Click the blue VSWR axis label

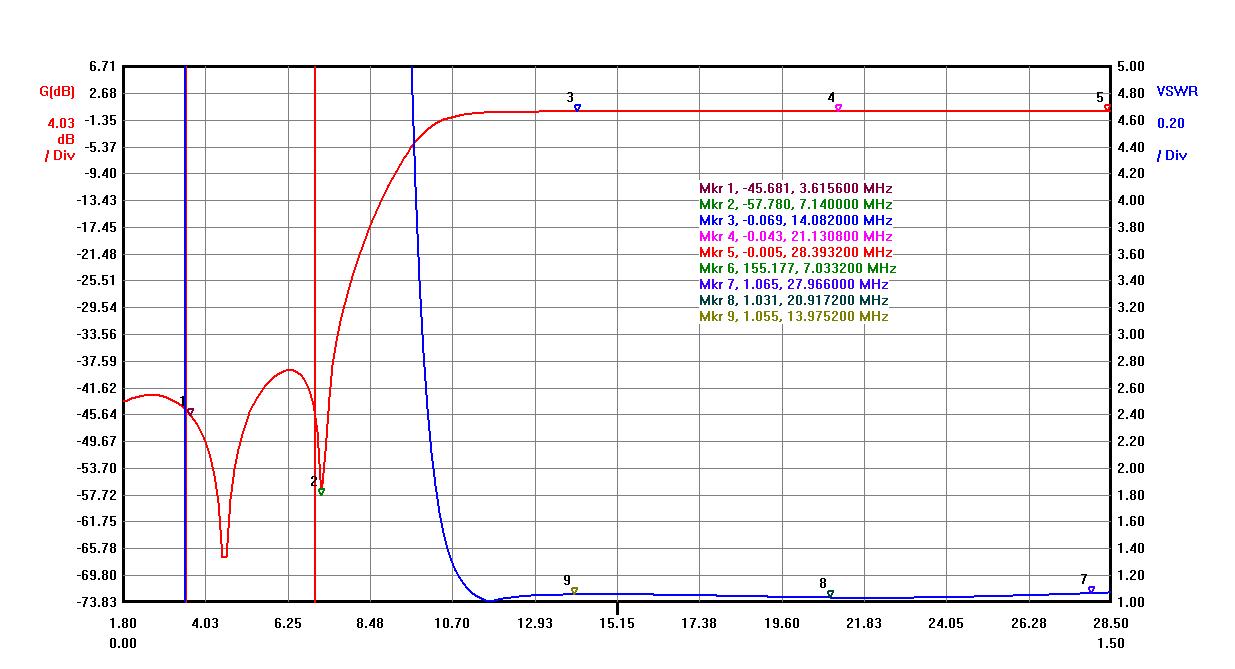pyautogui.click(x=1177, y=91)
